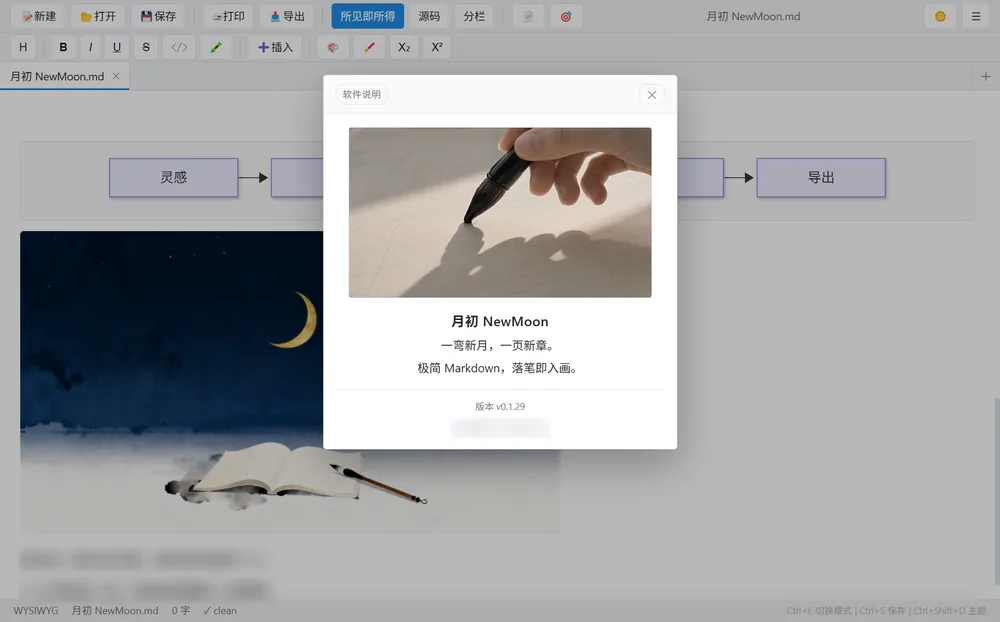1000x622 pixels.
Task: Click the brush-writing photo in the dialog
Action: point(500,212)
